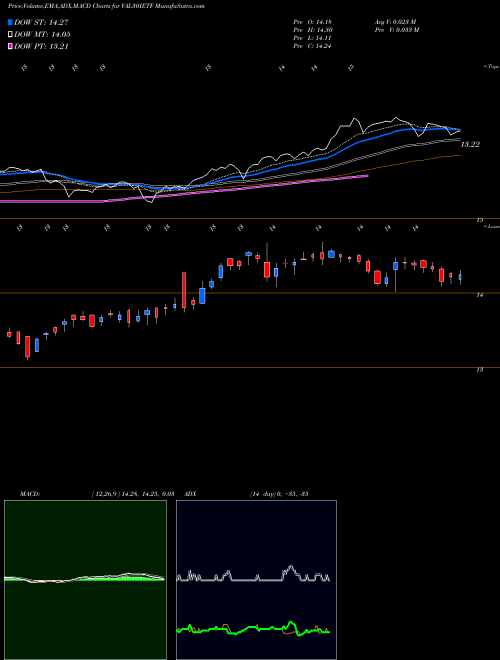Select the 'DOW PT: 13.21' legend label

(41, 46)
